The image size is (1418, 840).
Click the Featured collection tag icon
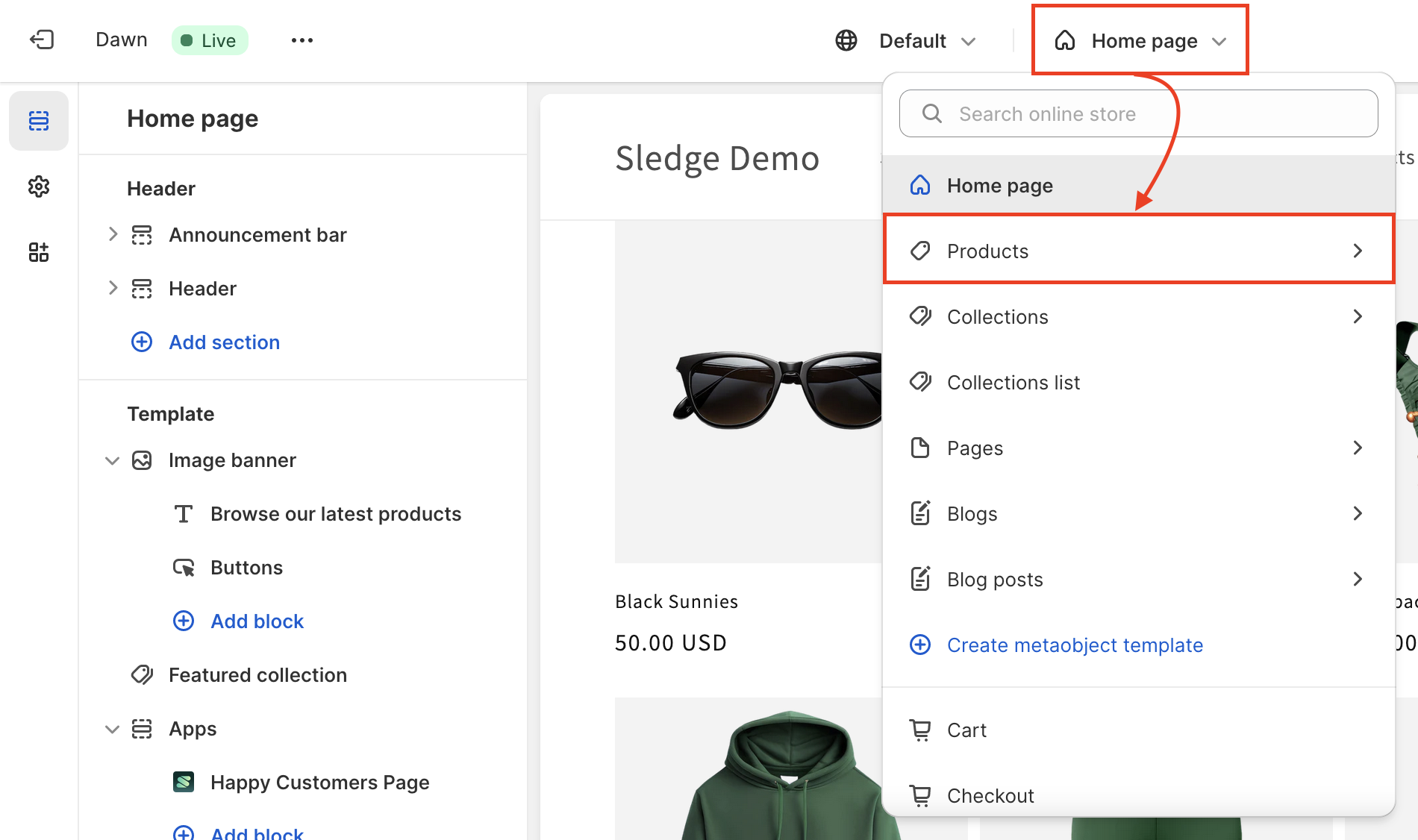pos(142,674)
